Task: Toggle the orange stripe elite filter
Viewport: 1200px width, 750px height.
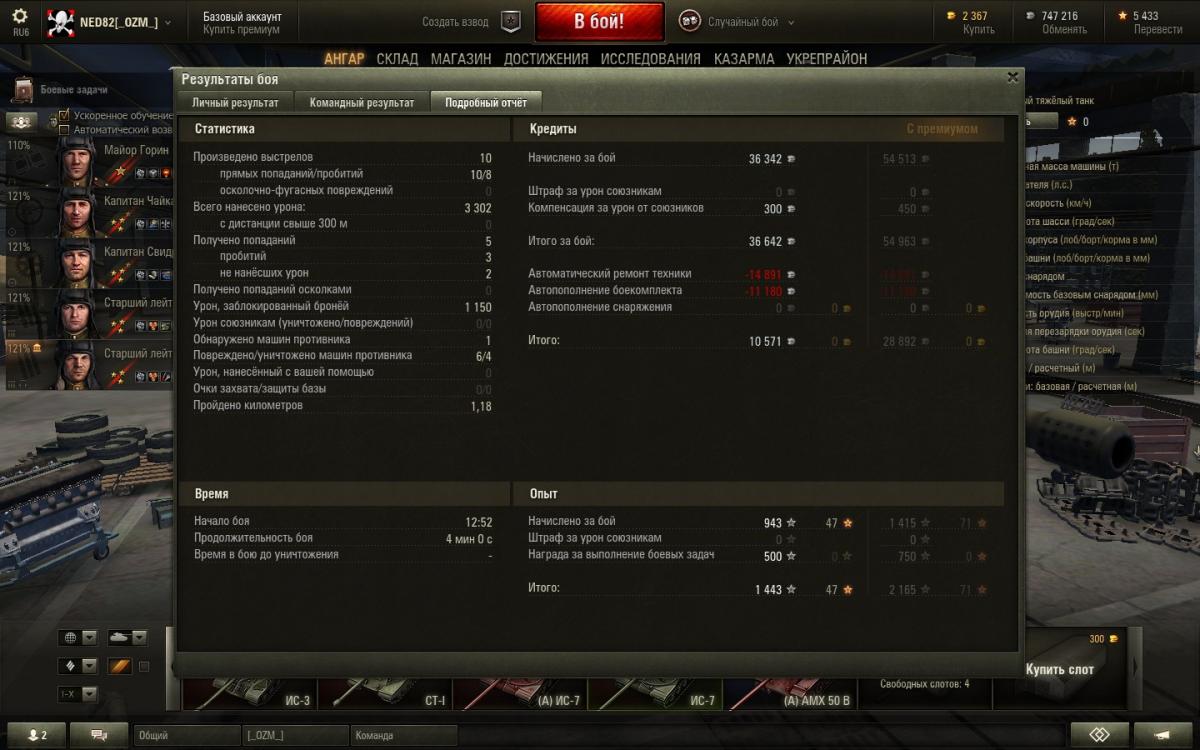Action: click(120, 666)
